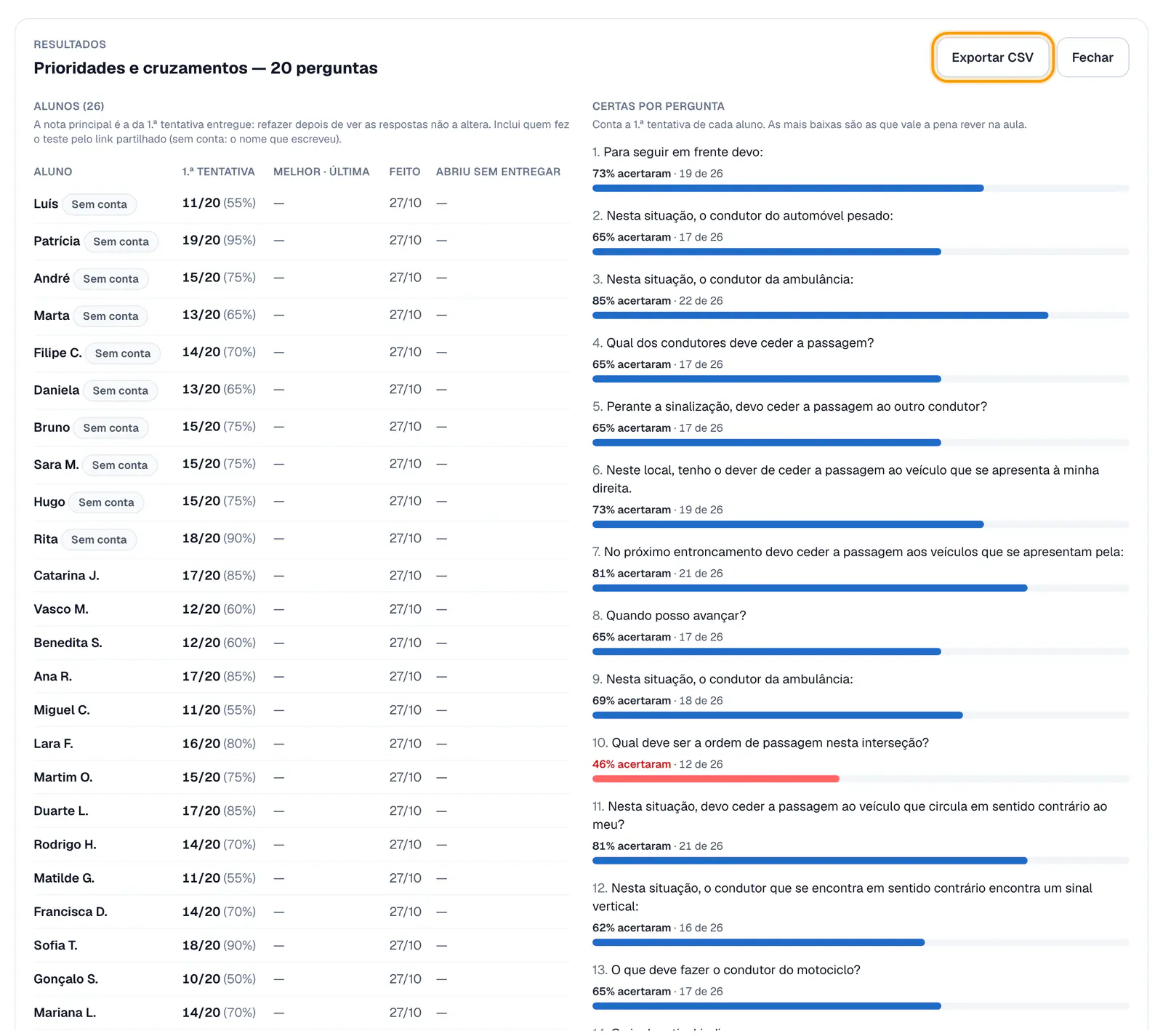Click on student "Gonçalo S."
This screenshot has height=1036, width=1163.
point(65,979)
